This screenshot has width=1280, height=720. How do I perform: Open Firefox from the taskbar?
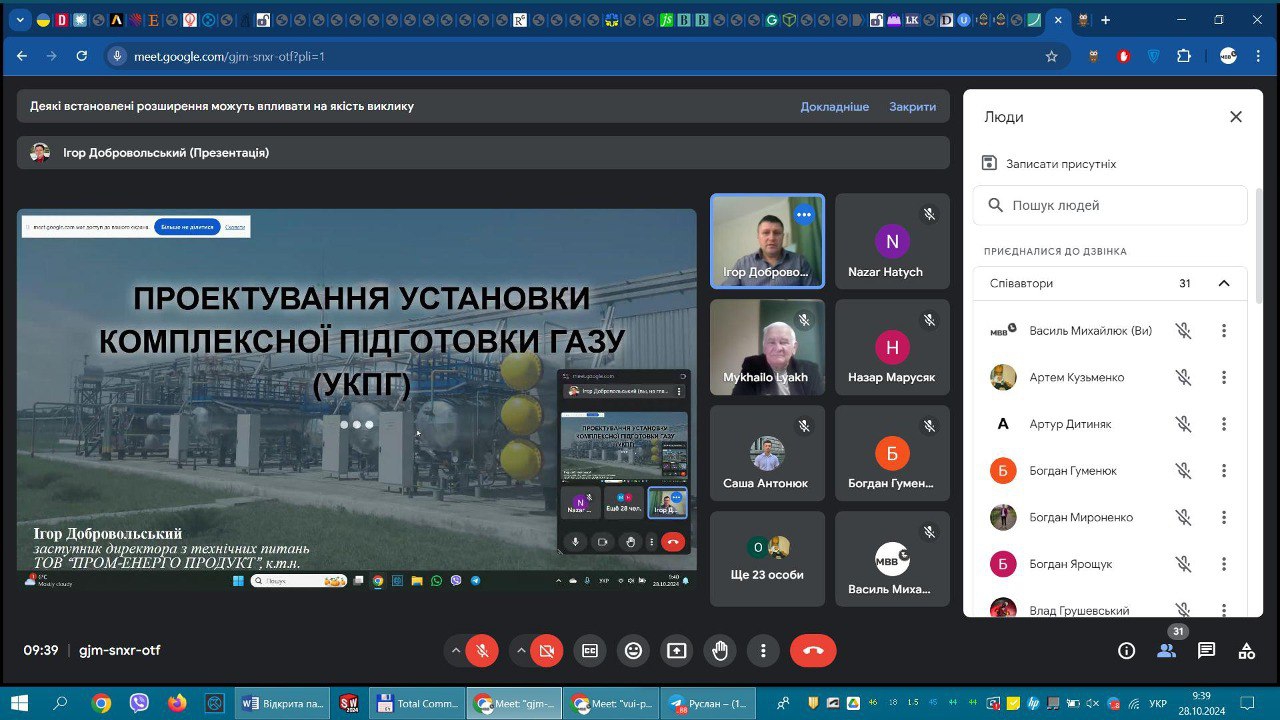click(177, 703)
